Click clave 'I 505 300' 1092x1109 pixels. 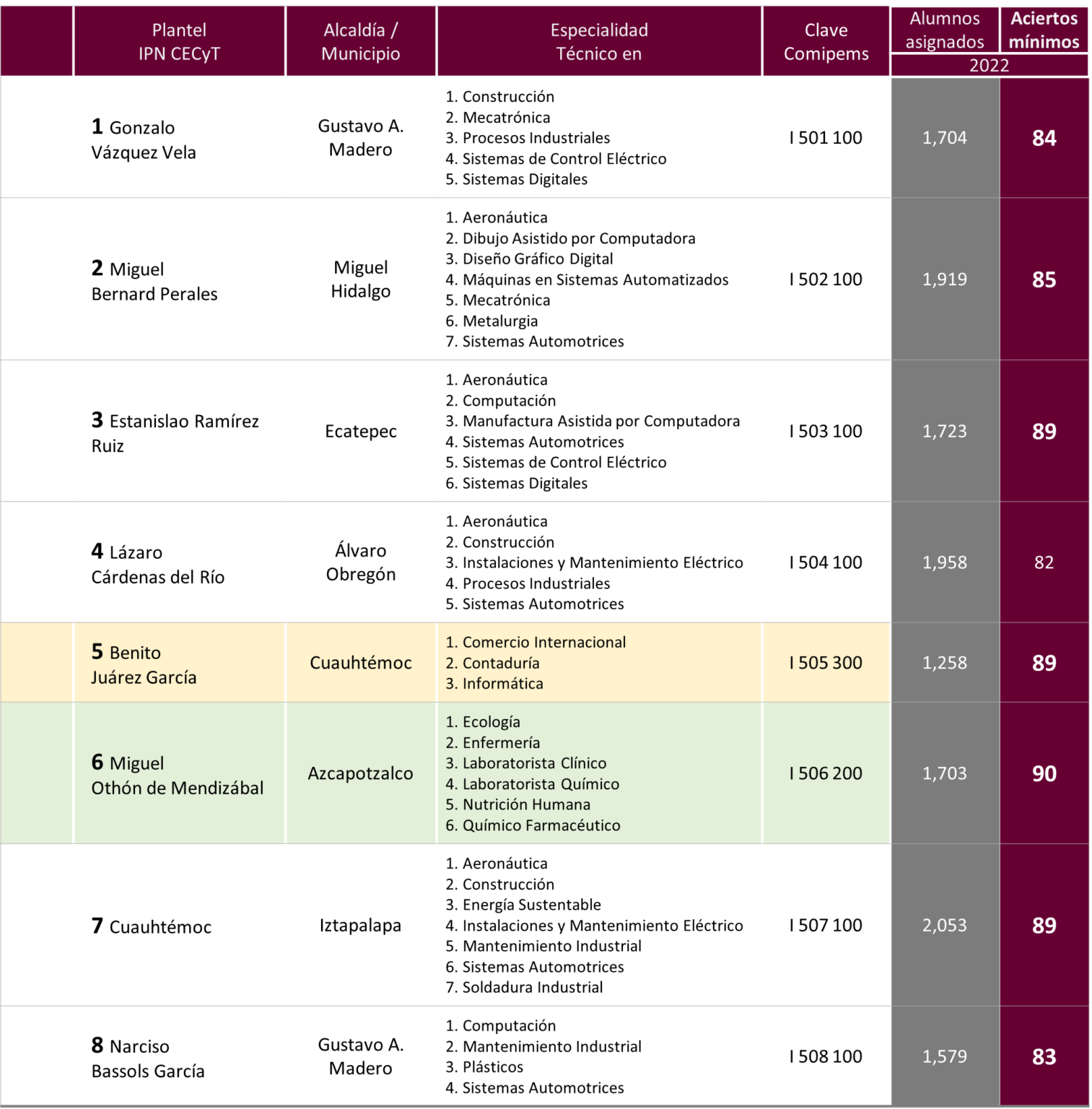pyautogui.click(x=826, y=663)
